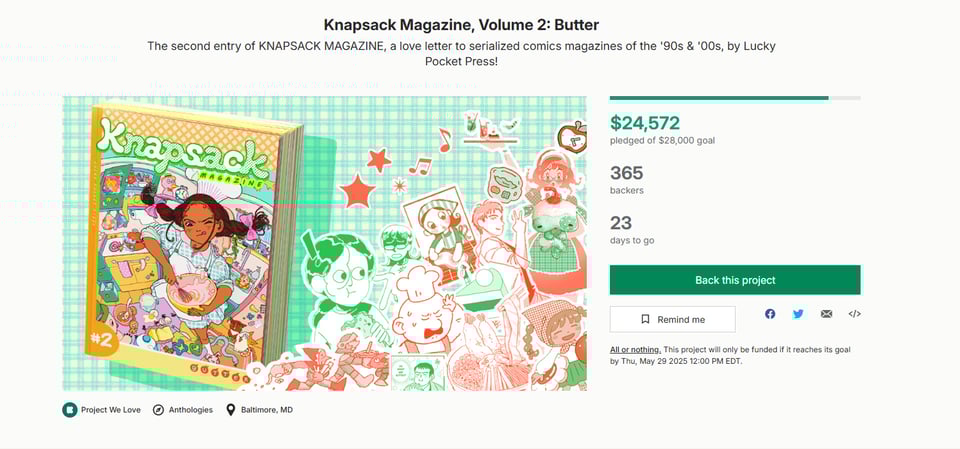Image resolution: width=960 pixels, height=449 pixels.
Task: Click the Project We Love badge icon
Action: click(x=69, y=410)
